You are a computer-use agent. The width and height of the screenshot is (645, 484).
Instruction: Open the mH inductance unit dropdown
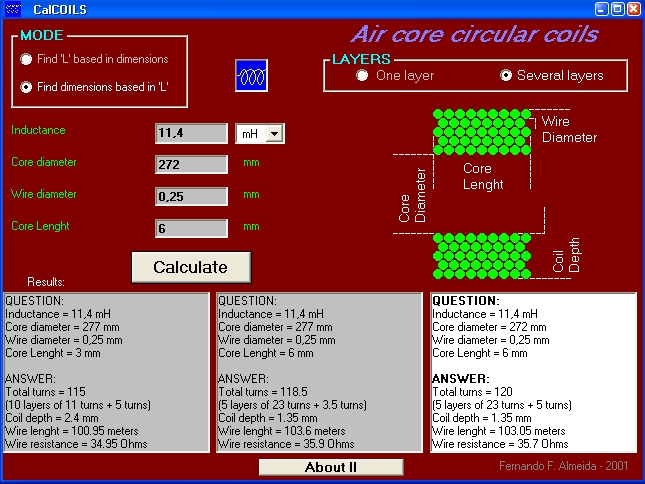pyautogui.click(x=275, y=134)
